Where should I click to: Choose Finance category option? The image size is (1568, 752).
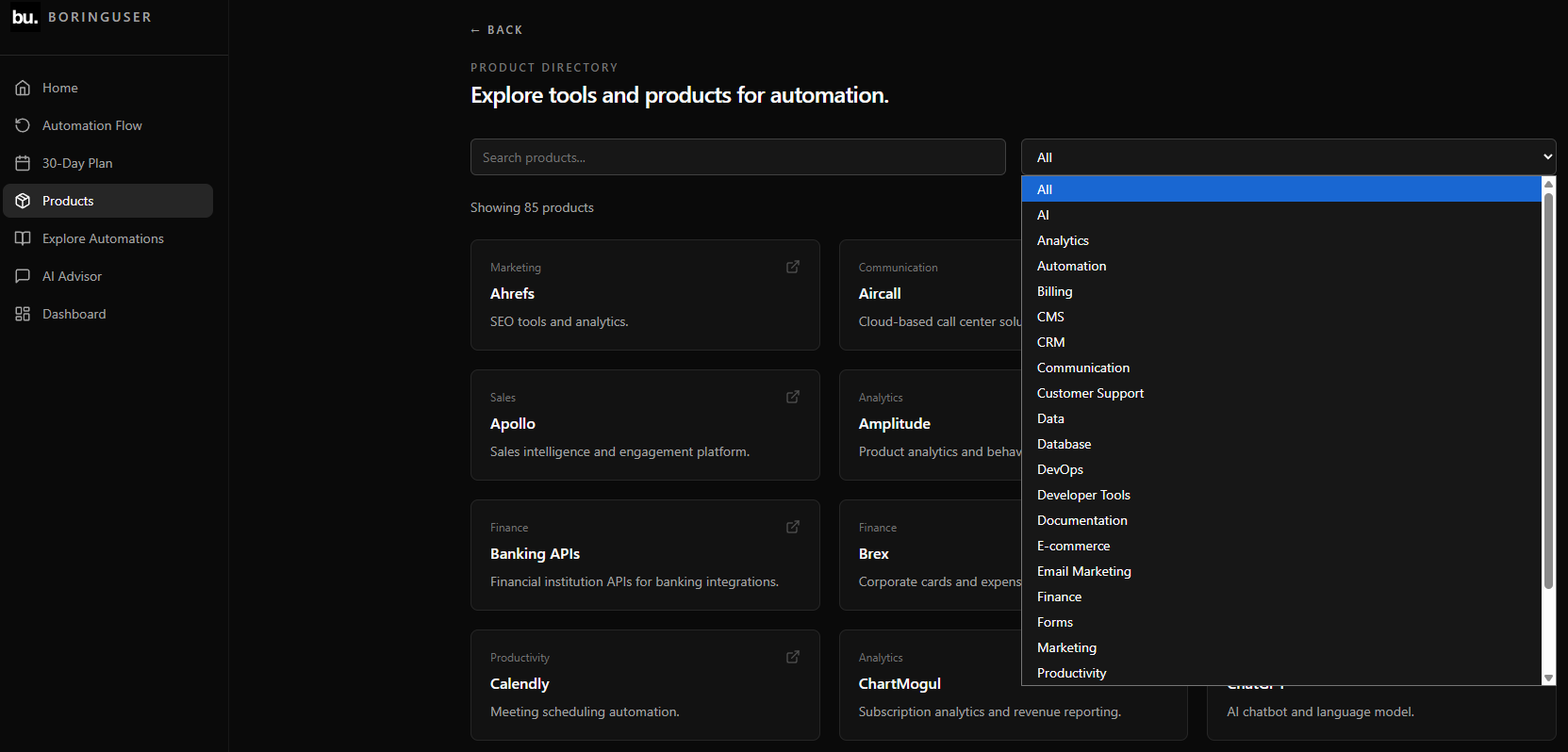pos(1281,597)
